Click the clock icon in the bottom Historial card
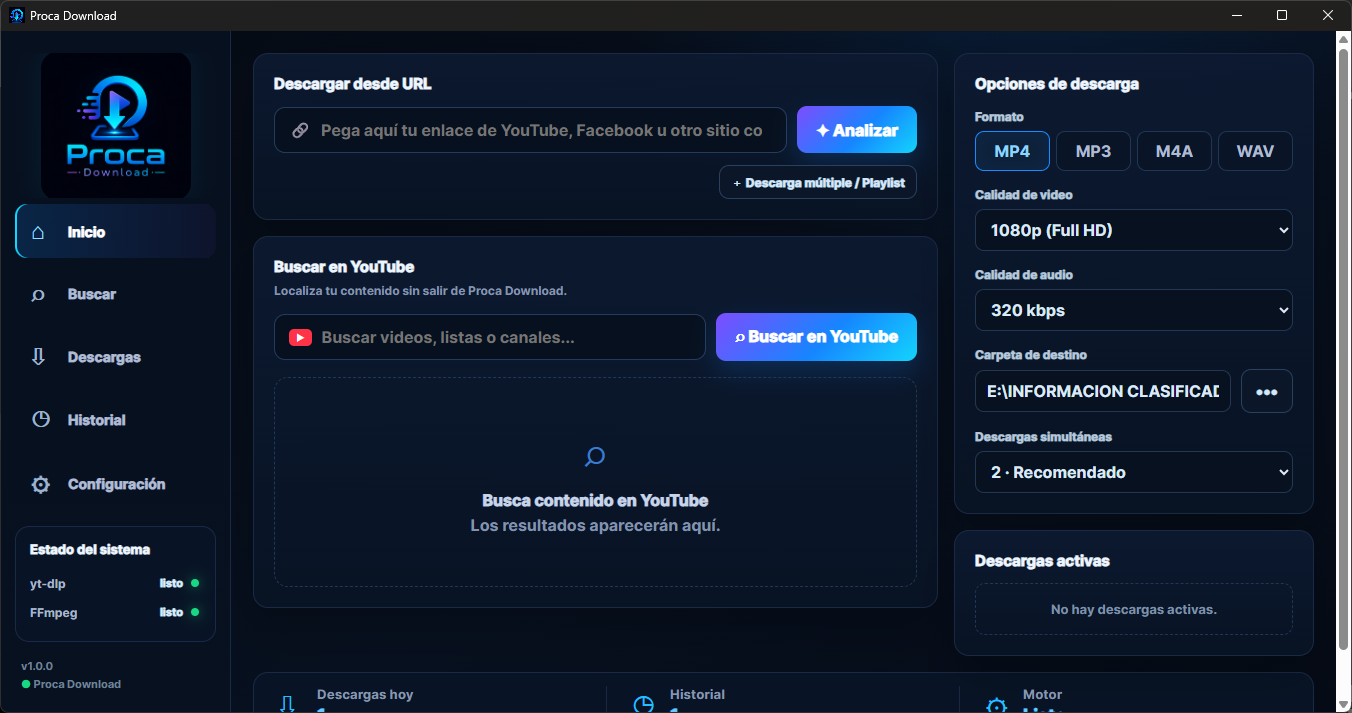 tap(643, 704)
